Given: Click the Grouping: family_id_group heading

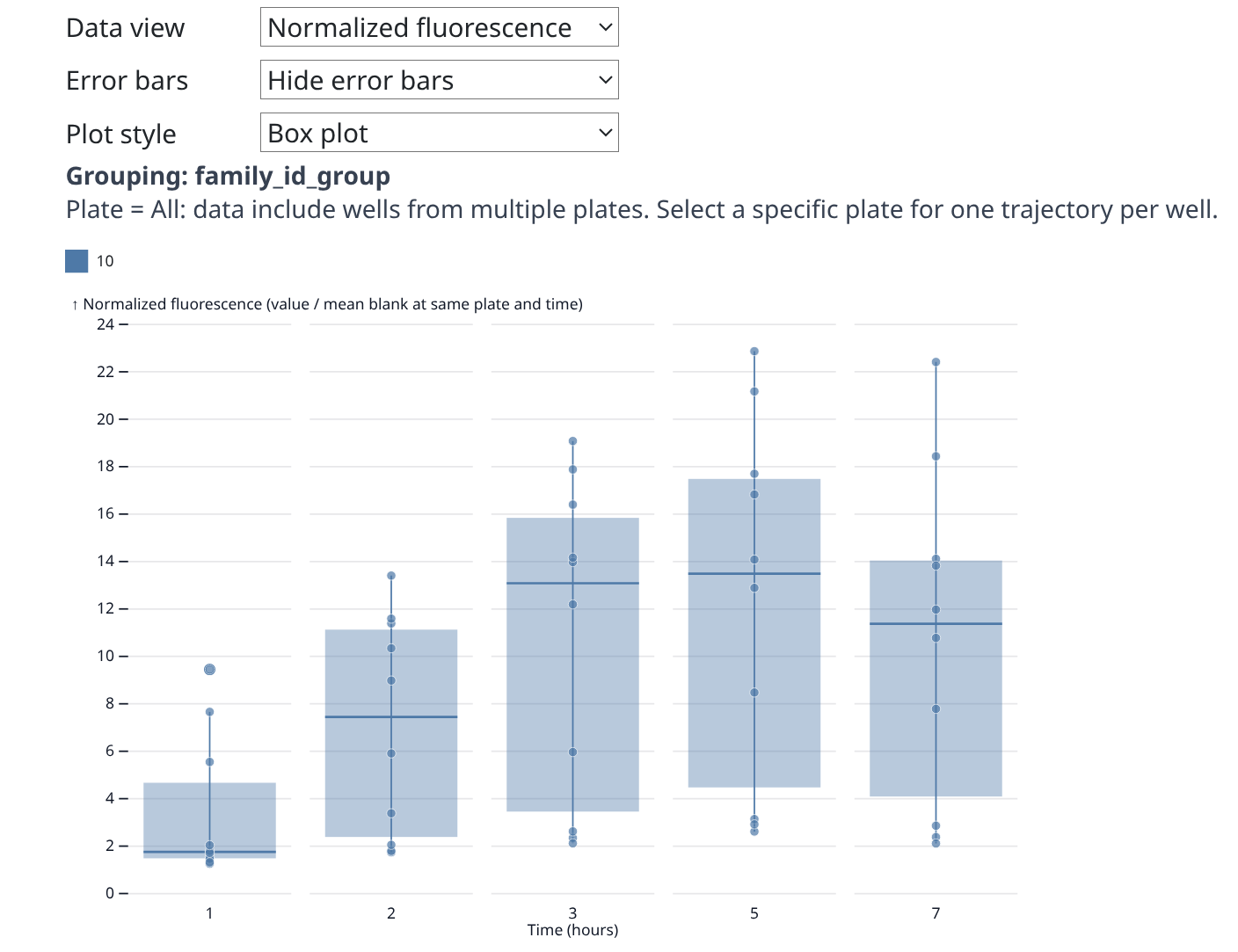Looking at the screenshot, I should (x=228, y=176).
